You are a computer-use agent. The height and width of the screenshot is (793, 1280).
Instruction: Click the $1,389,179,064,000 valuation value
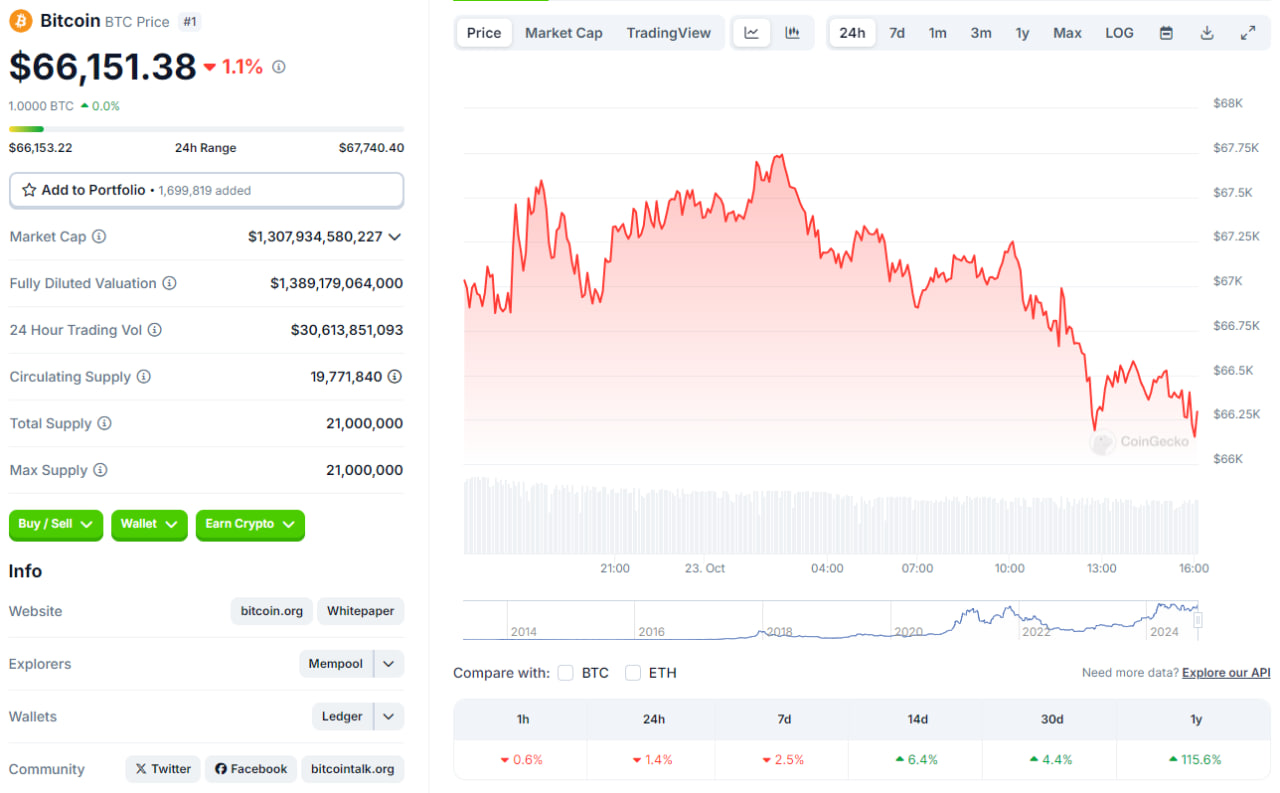337,283
